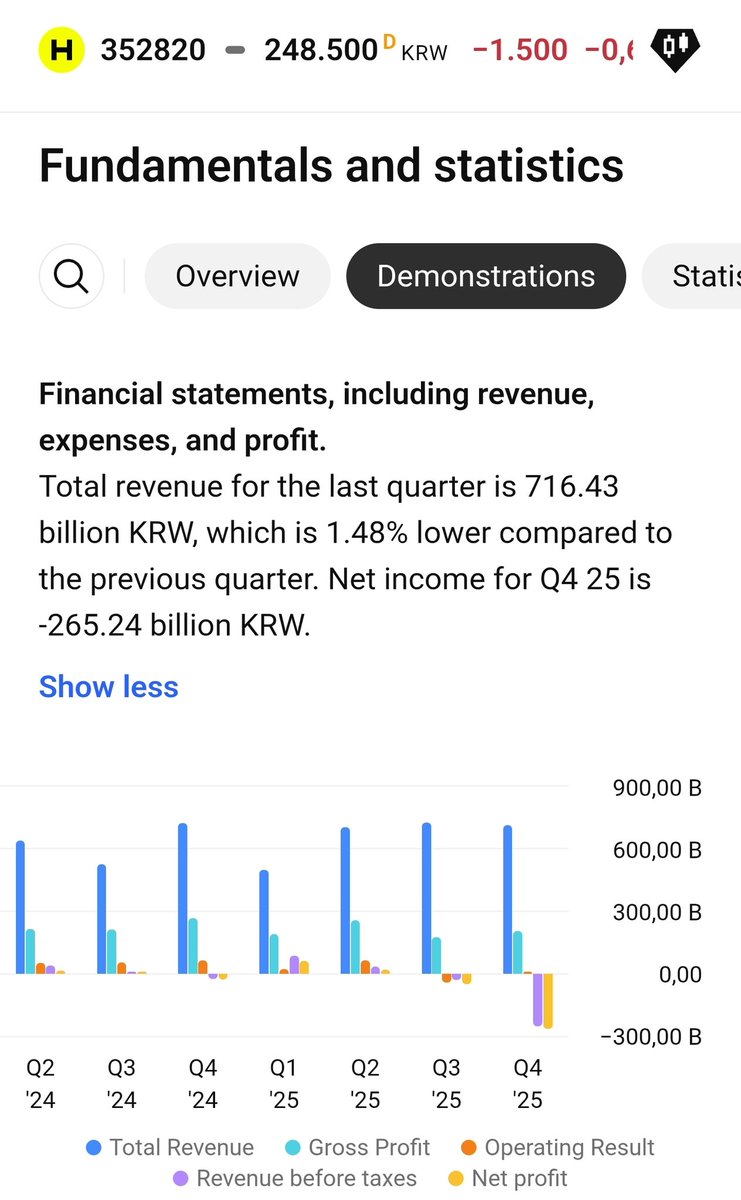Screen dimensions: 741x1200
Task: Open the Overview tab
Action: 237,276
